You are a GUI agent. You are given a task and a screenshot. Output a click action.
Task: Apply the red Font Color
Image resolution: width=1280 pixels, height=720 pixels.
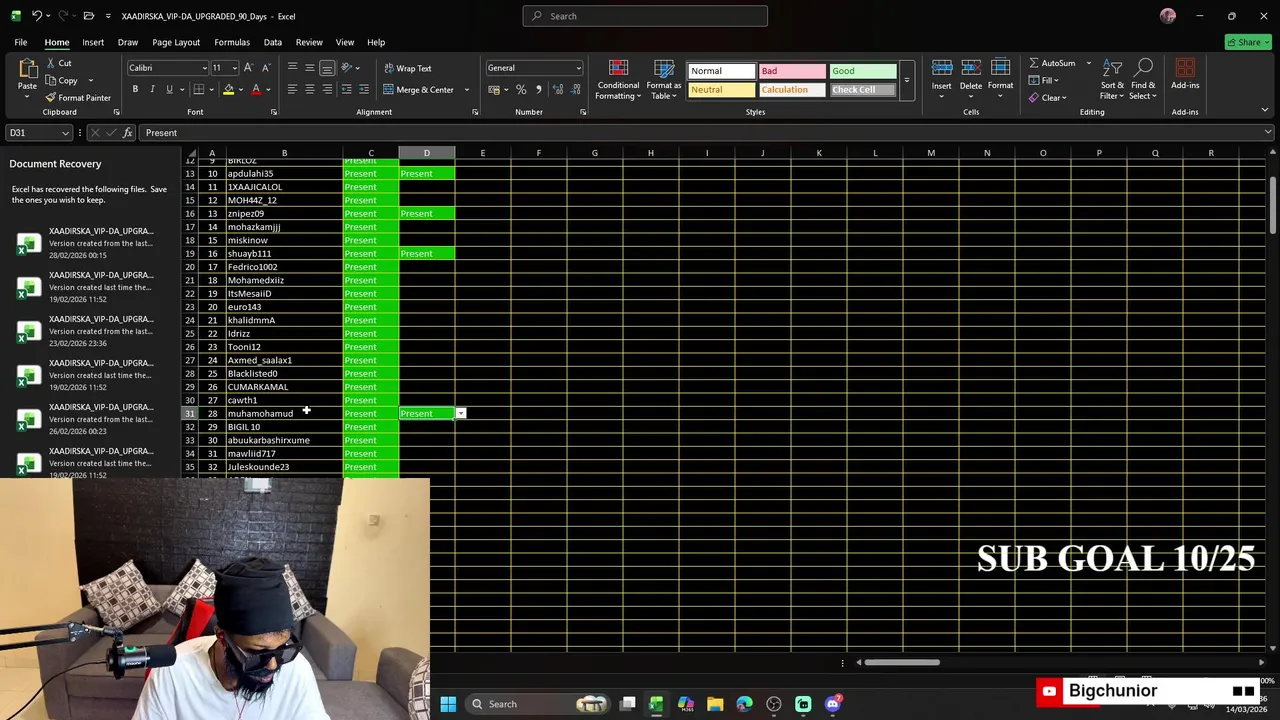[256, 89]
